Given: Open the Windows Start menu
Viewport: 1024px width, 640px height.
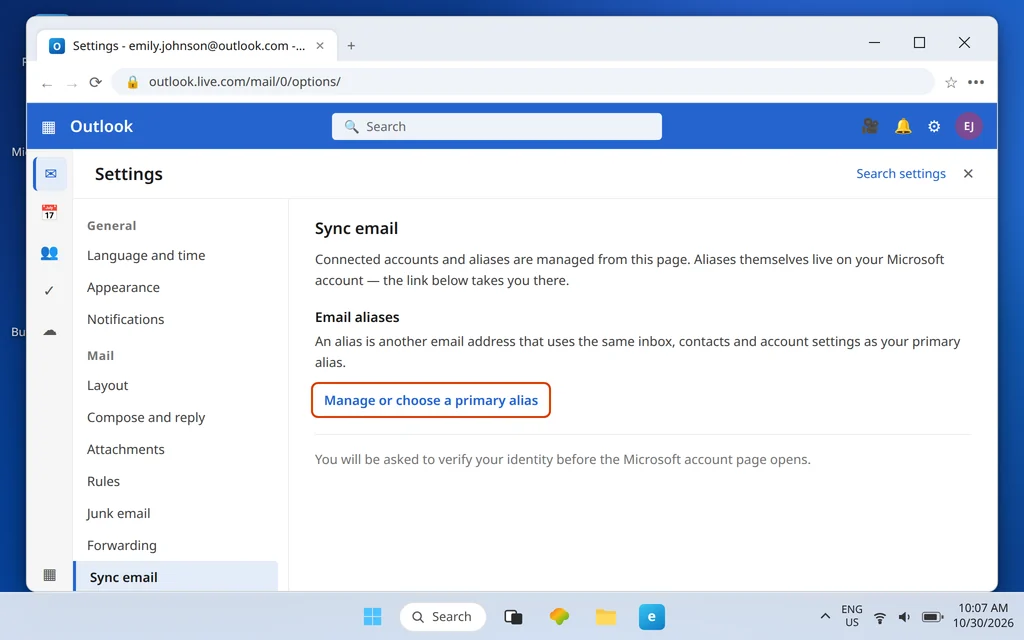Looking at the screenshot, I should [372, 616].
